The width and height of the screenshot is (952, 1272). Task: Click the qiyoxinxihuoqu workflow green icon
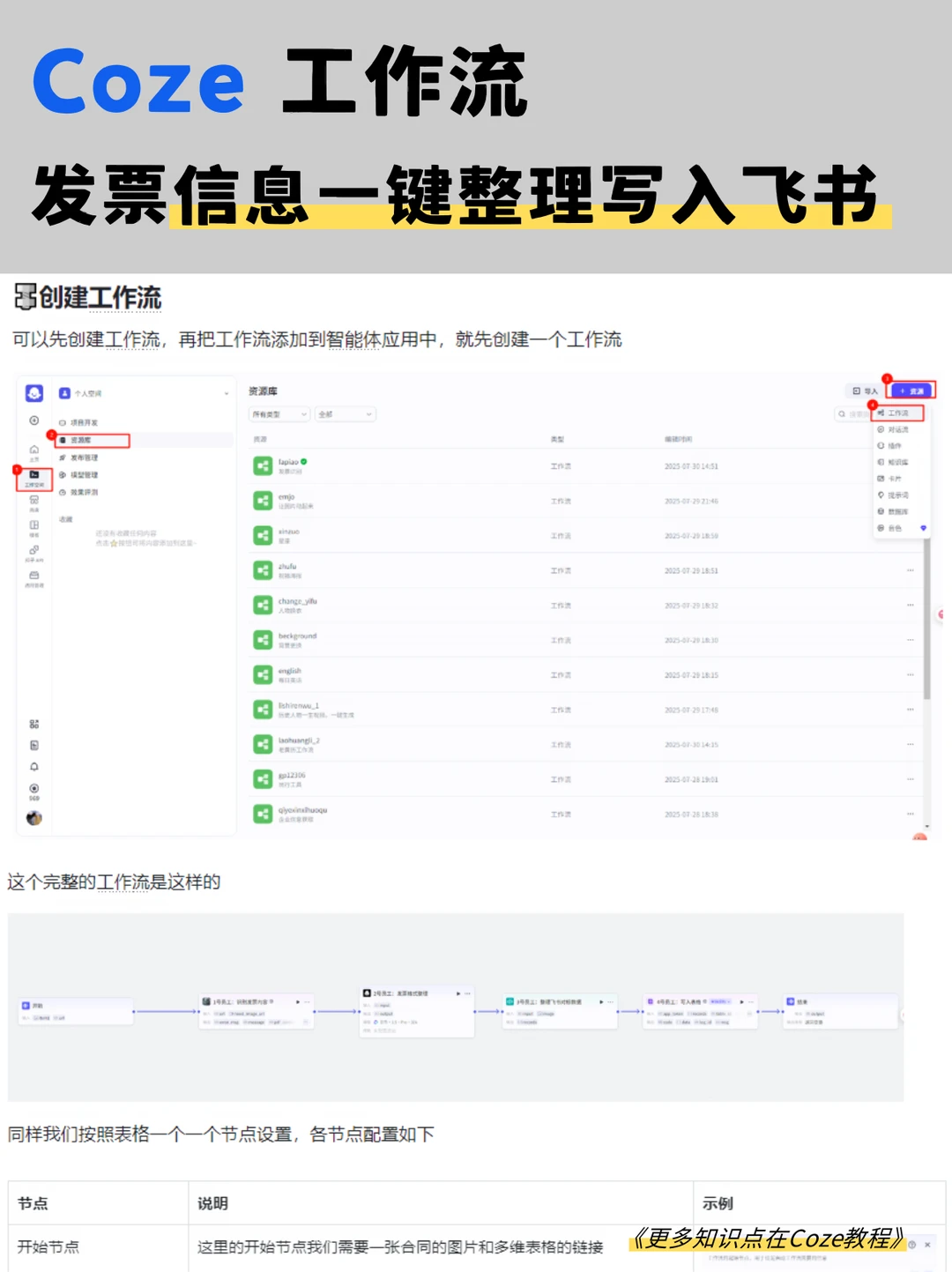tap(263, 814)
